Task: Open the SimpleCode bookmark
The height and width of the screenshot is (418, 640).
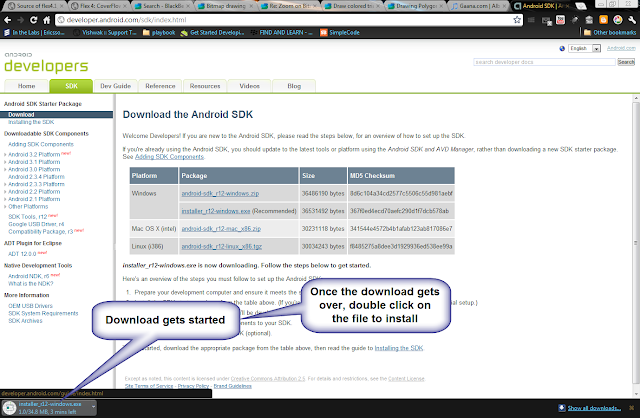Action: tap(340, 32)
